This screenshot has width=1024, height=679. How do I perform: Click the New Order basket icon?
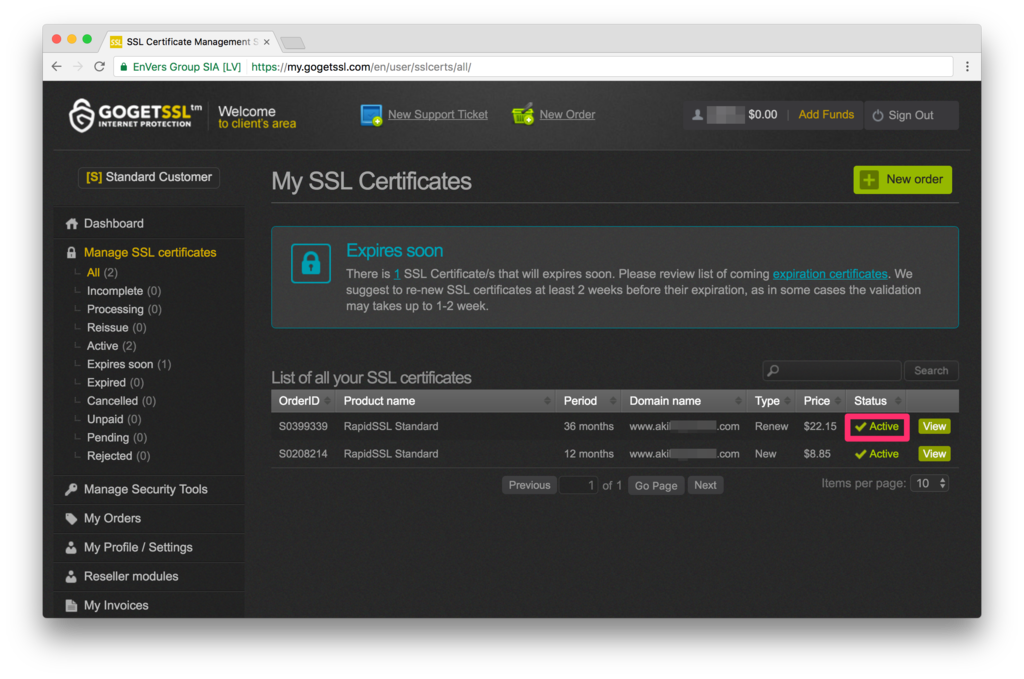pos(522,114)
